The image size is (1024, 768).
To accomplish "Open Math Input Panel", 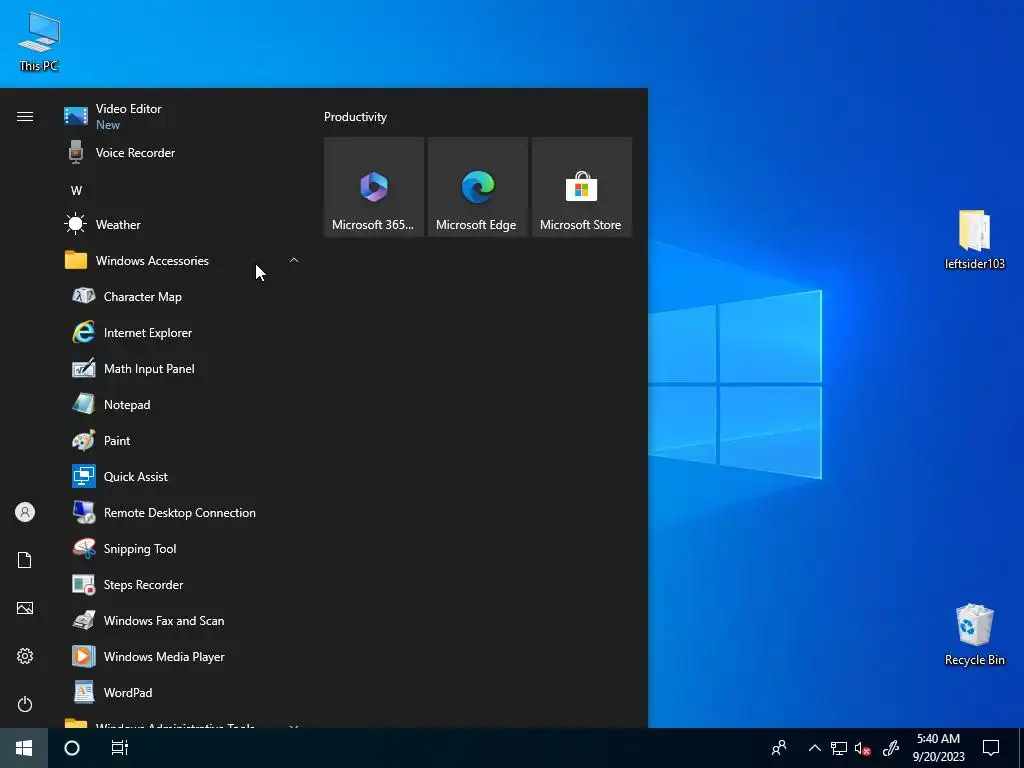I will 183,368.
